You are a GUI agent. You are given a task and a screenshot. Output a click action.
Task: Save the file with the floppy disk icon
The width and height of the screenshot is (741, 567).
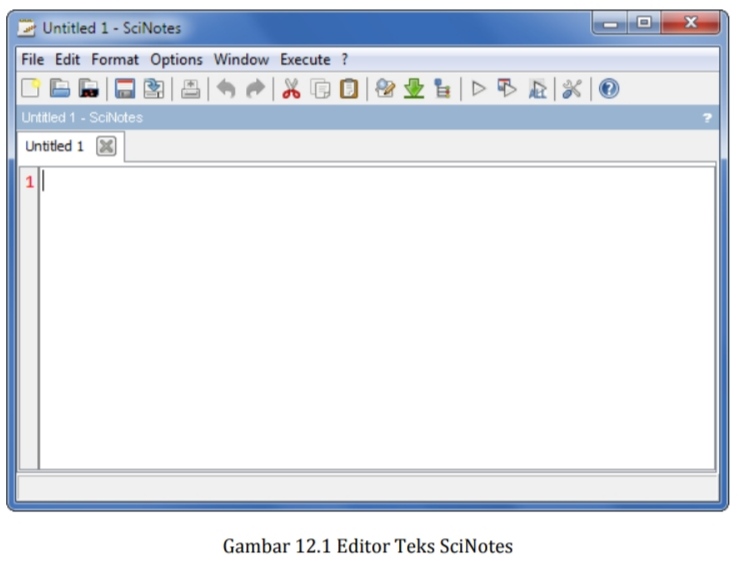[125, 88]
